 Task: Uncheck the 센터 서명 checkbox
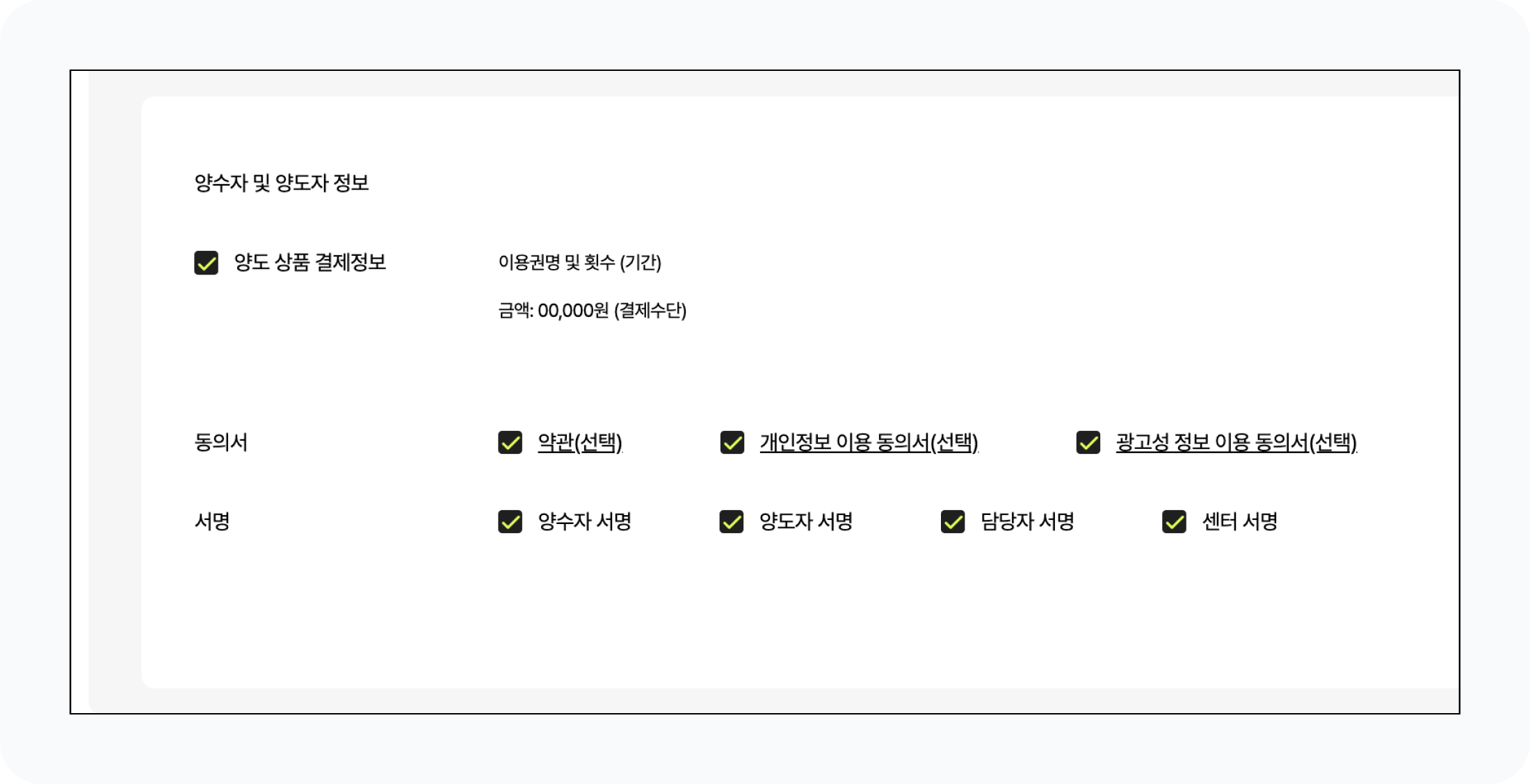(x=1174, y=521)
